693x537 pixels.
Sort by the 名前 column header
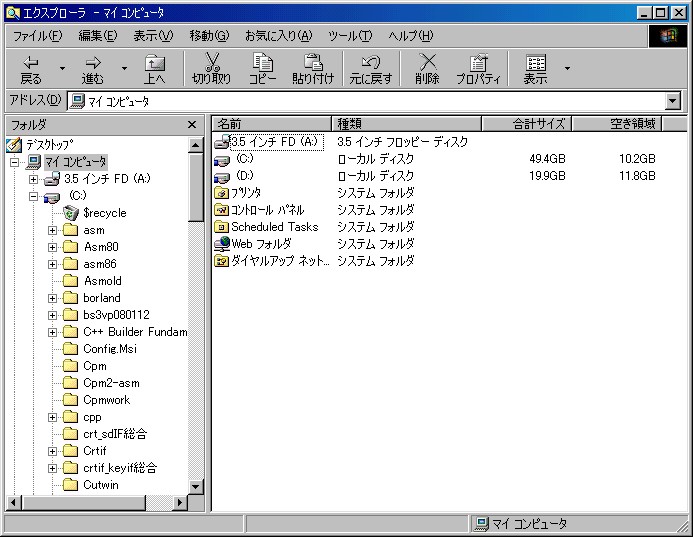pyautogui.click(x=270, y=124)
